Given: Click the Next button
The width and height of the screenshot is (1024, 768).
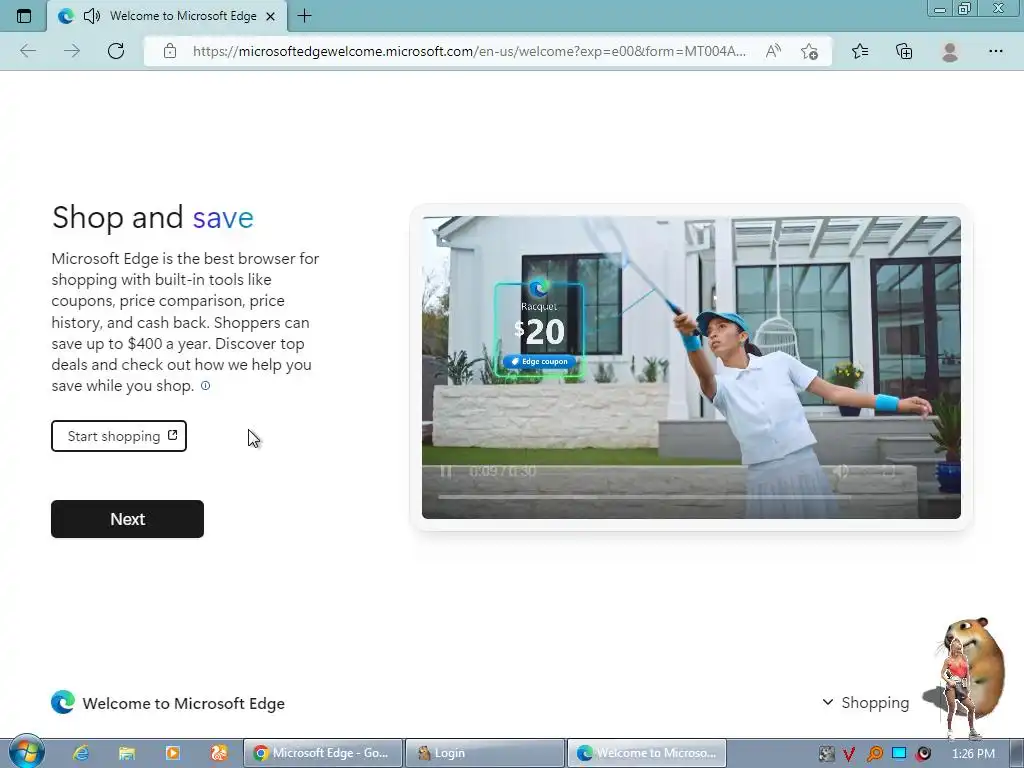Looking at the screenshot, I should (127, 519).
